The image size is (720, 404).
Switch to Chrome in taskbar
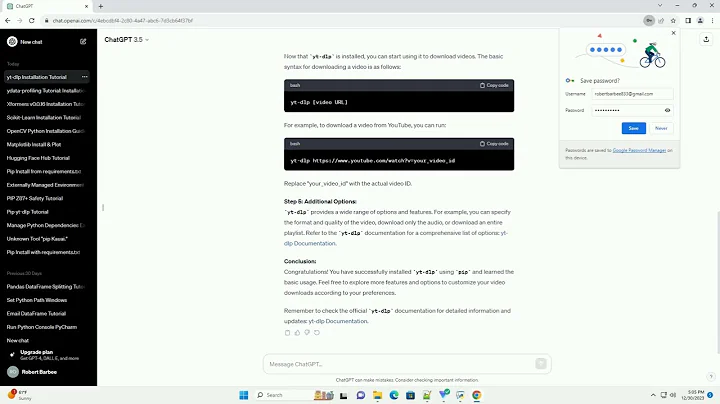[477, 395]
